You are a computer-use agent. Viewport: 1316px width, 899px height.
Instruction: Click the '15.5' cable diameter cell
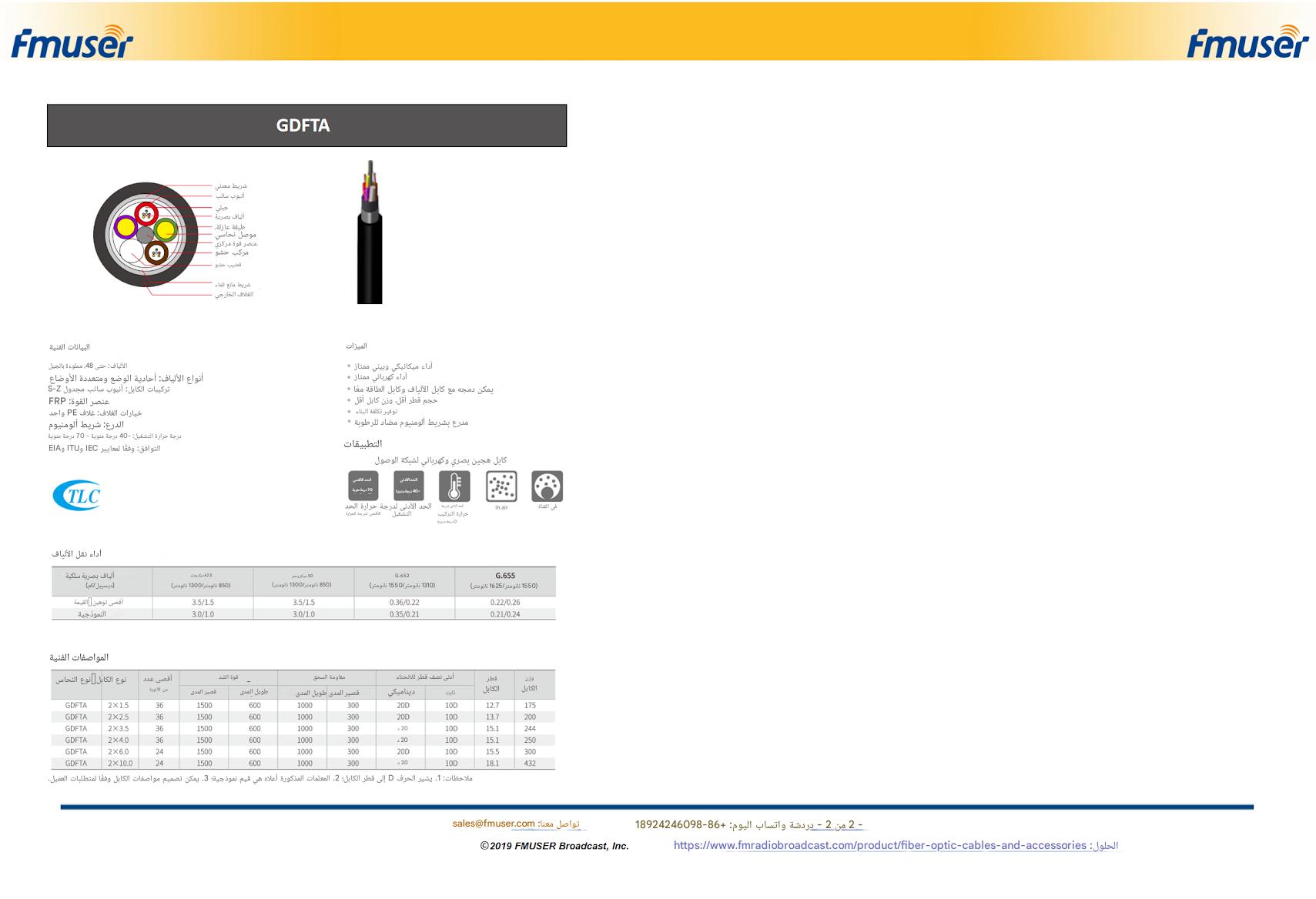click(x=493, y=752)
